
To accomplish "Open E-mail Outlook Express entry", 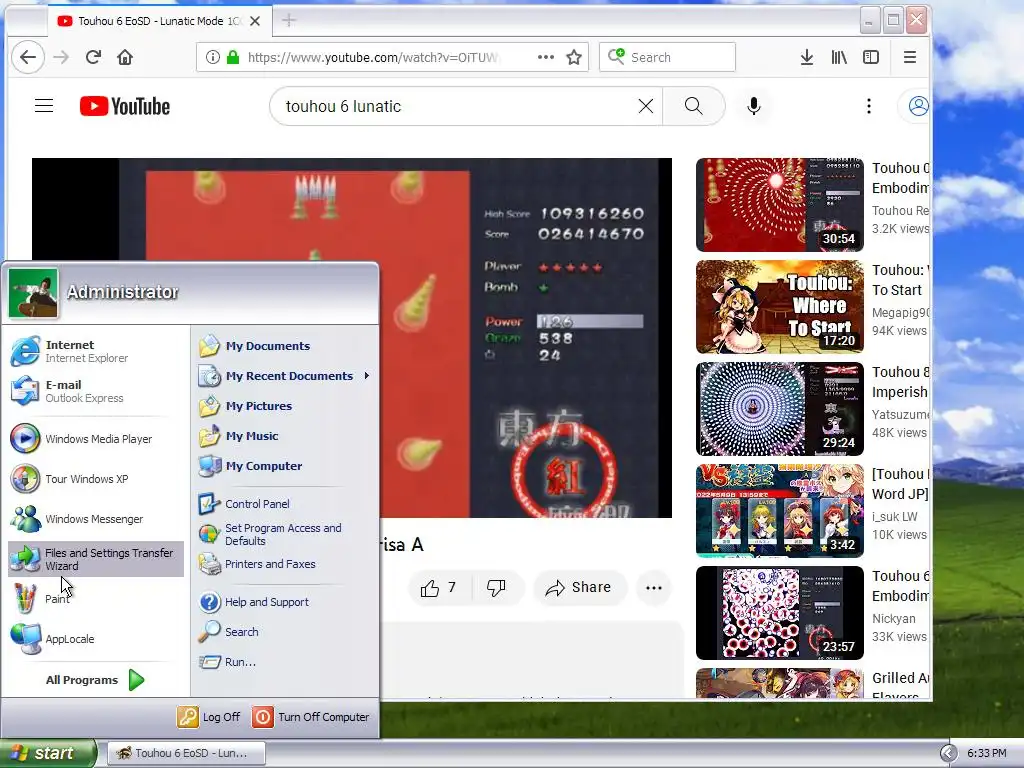I will coord(96,391).
